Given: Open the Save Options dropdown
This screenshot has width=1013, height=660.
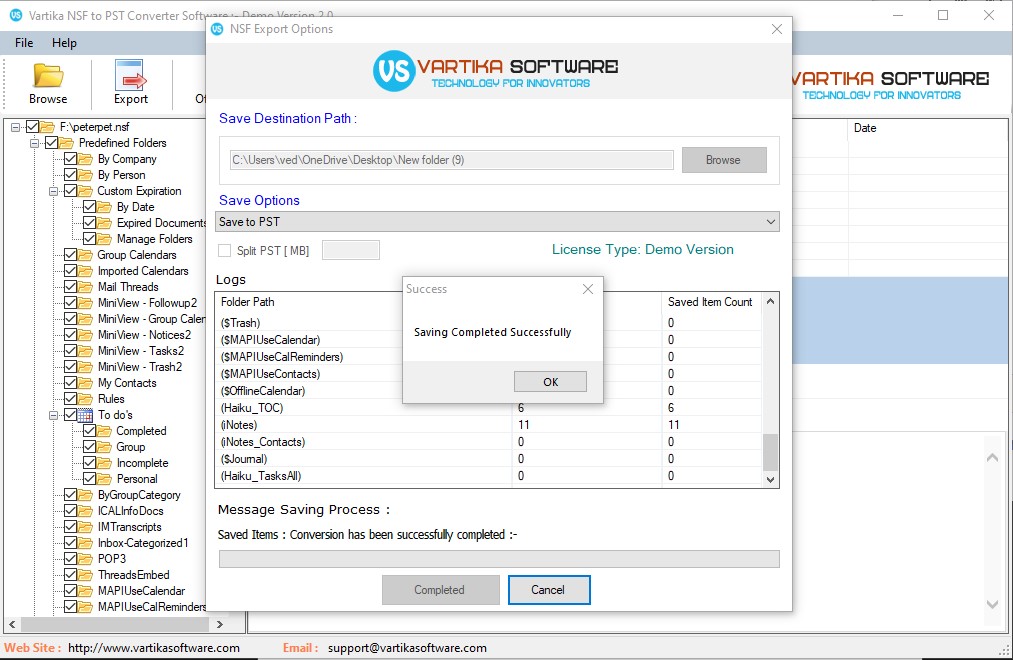Looking at the screenshot, I should point(497,222).
